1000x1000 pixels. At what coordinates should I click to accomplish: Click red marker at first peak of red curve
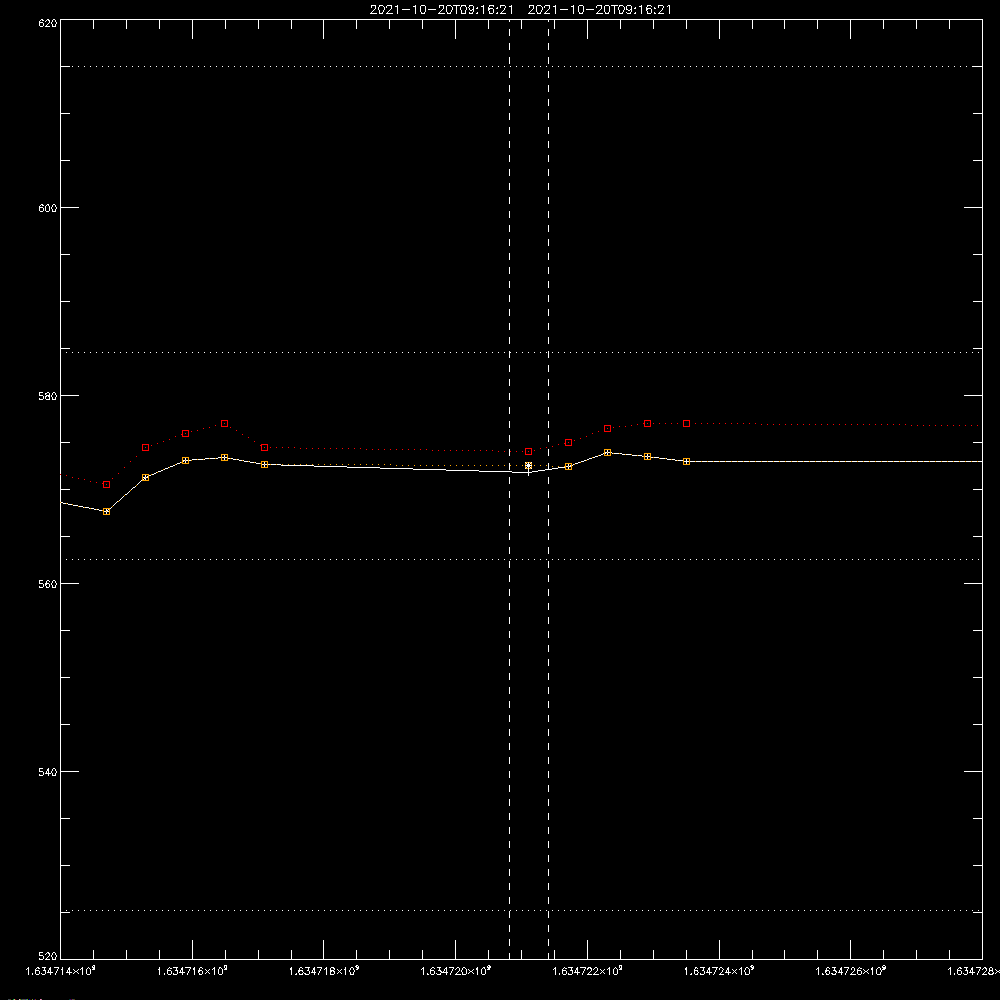224,423
